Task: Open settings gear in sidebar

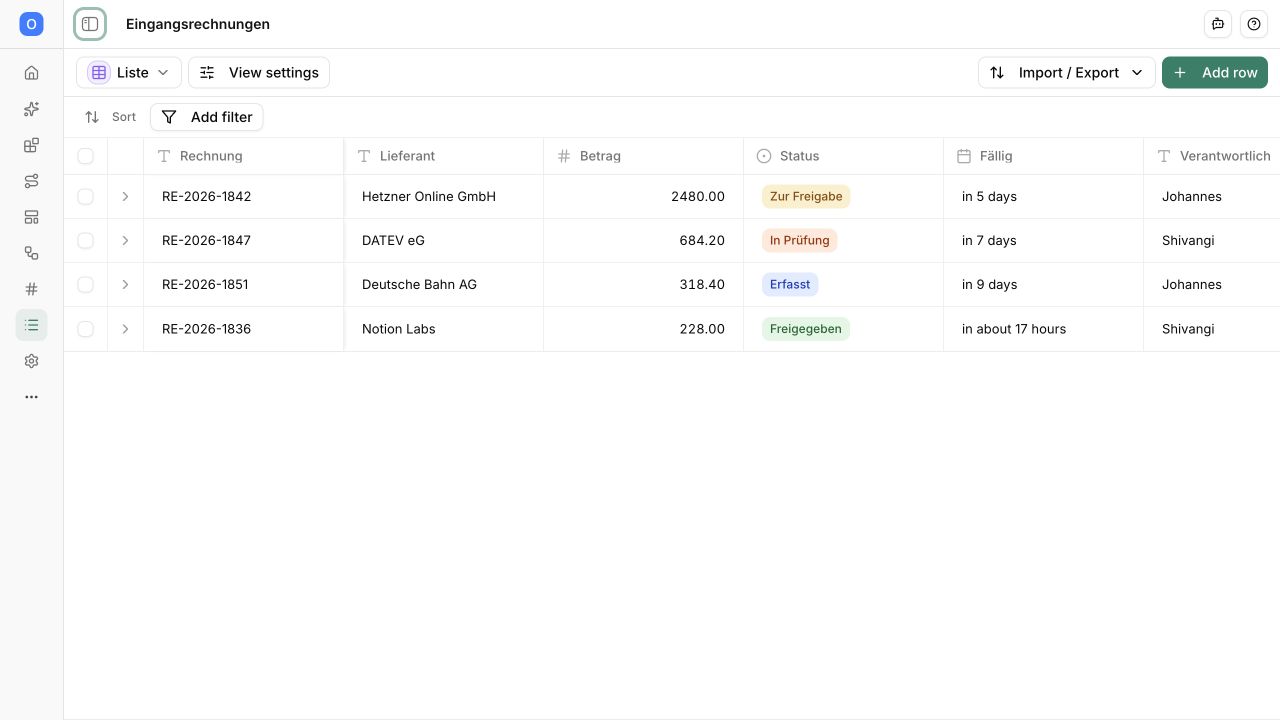Action: (31, 361)
